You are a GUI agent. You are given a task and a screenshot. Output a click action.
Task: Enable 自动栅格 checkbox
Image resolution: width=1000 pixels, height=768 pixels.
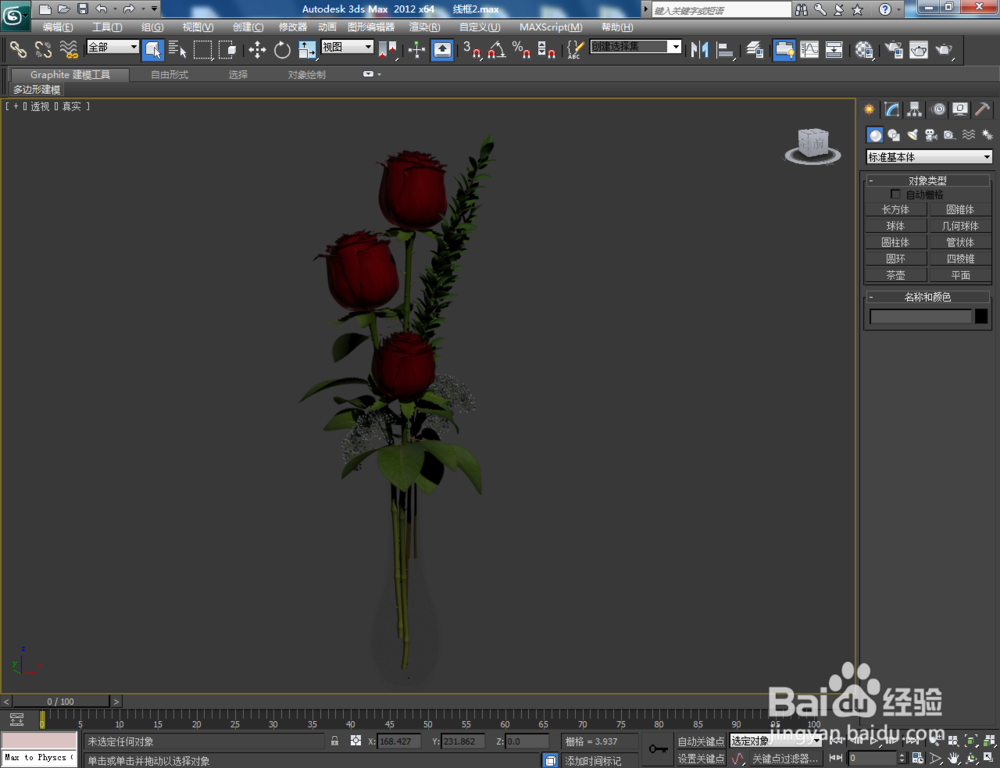[x=895, y=194]
